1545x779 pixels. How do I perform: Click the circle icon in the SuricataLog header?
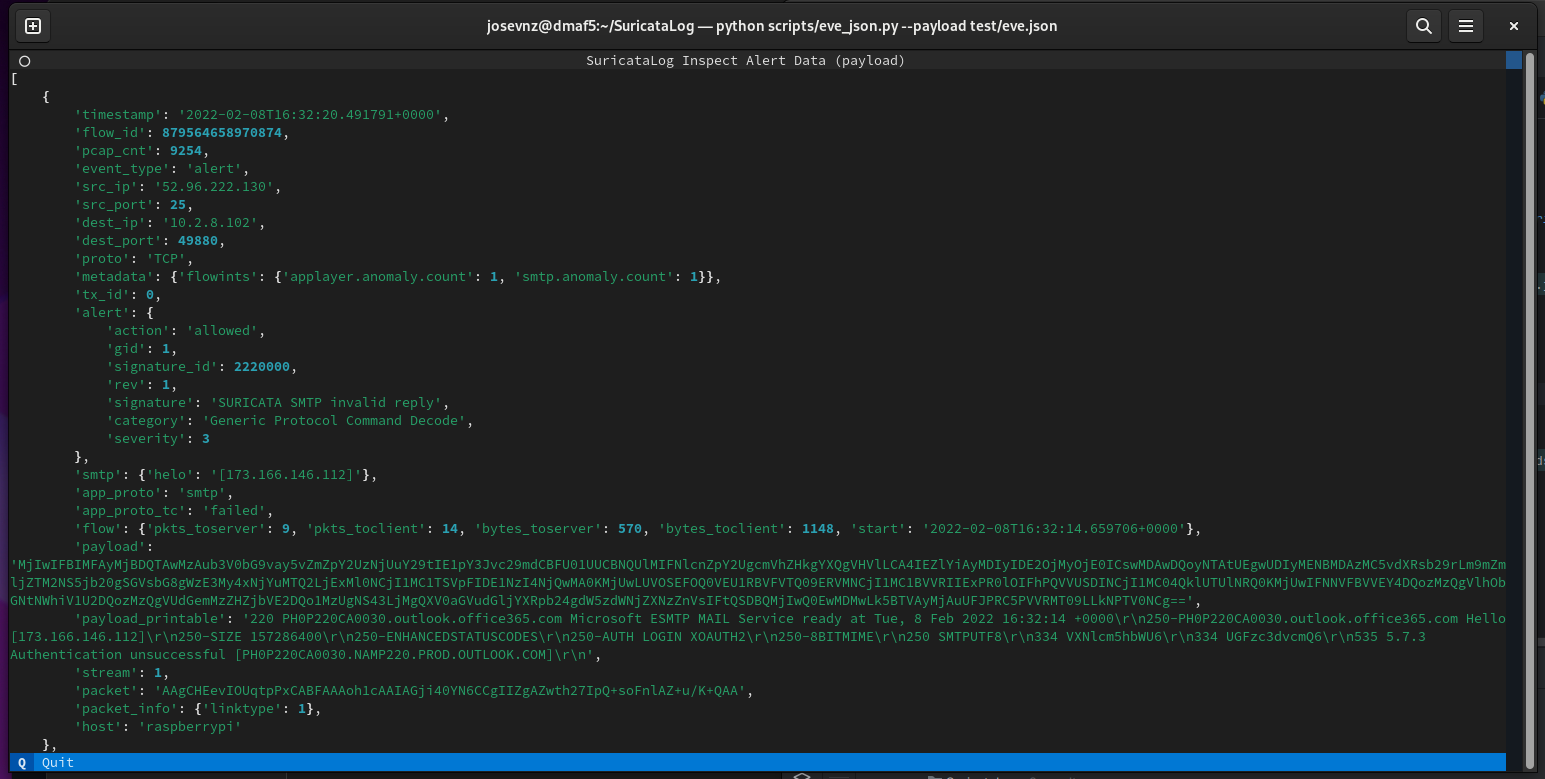(x=24, y=61)
